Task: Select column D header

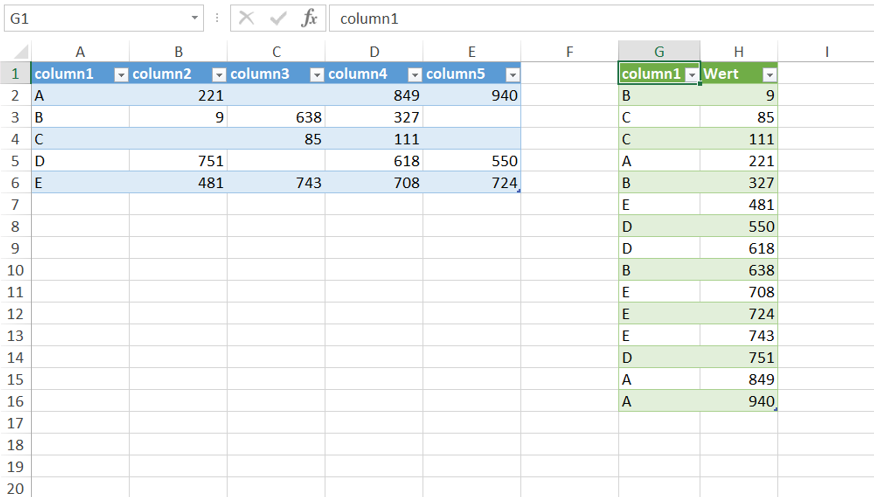Action: (x=374, y=52)
